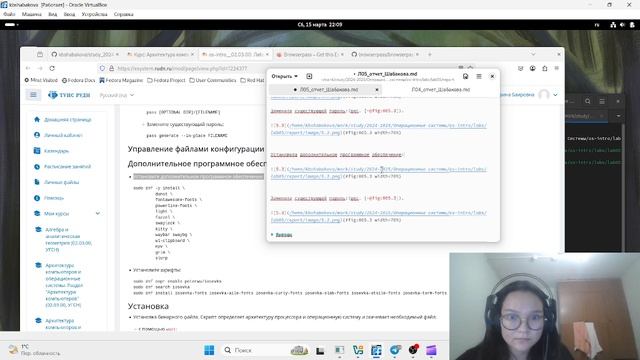Open the Task View icon in taskbar
The height and width of the screenshot is (360, 640).
(320, 350)
